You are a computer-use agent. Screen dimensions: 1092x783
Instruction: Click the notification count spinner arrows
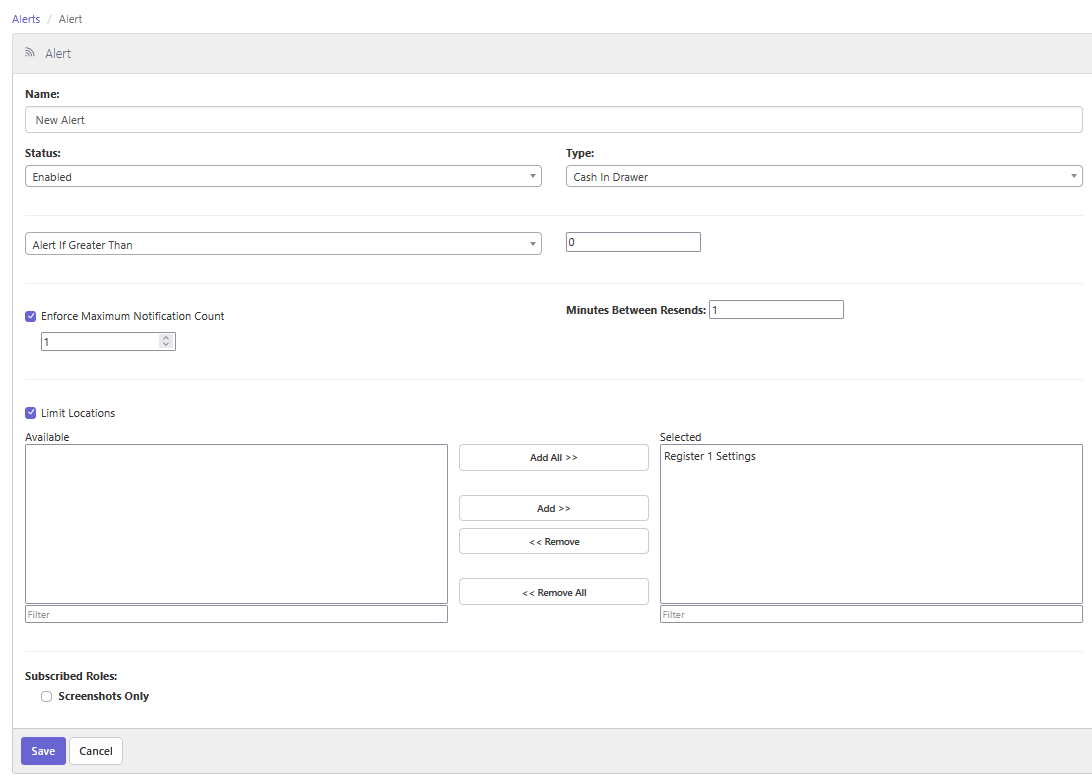(x=166, y=341)
